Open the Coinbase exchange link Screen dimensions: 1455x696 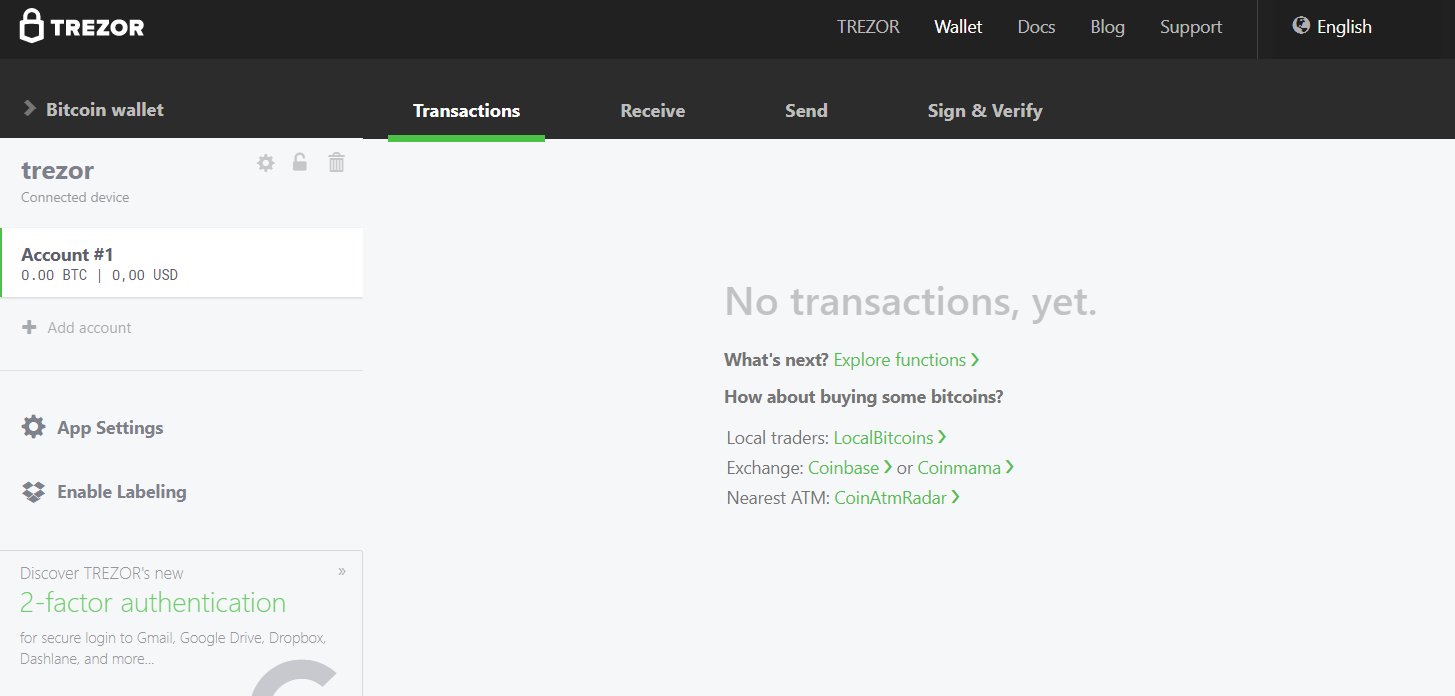point(850,468)
